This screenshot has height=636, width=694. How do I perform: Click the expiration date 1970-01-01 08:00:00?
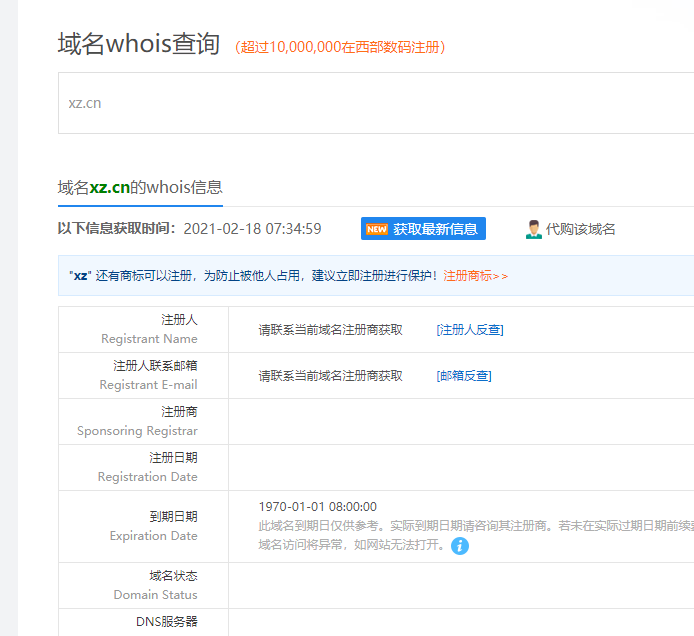[318, 507]
